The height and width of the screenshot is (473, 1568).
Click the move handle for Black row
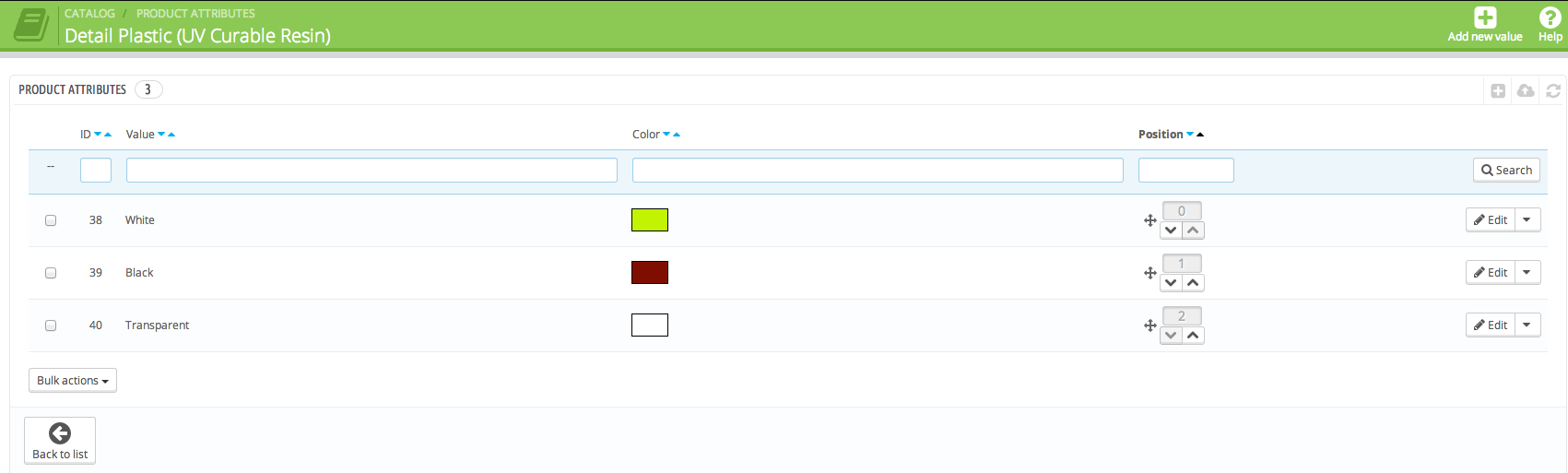pos(1150,273)
